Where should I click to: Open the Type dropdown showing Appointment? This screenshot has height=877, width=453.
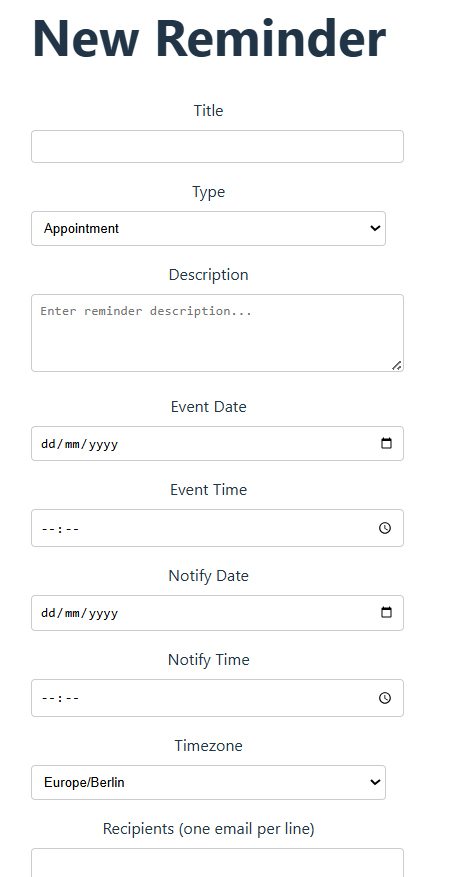(x=208, y=228)
